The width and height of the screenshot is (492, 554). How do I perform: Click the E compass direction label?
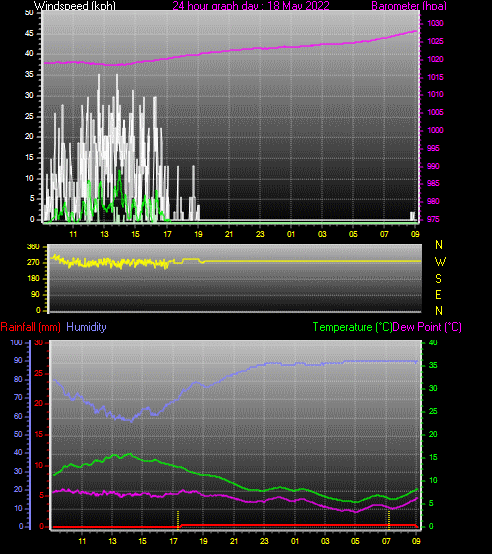(x=438, y=295)
